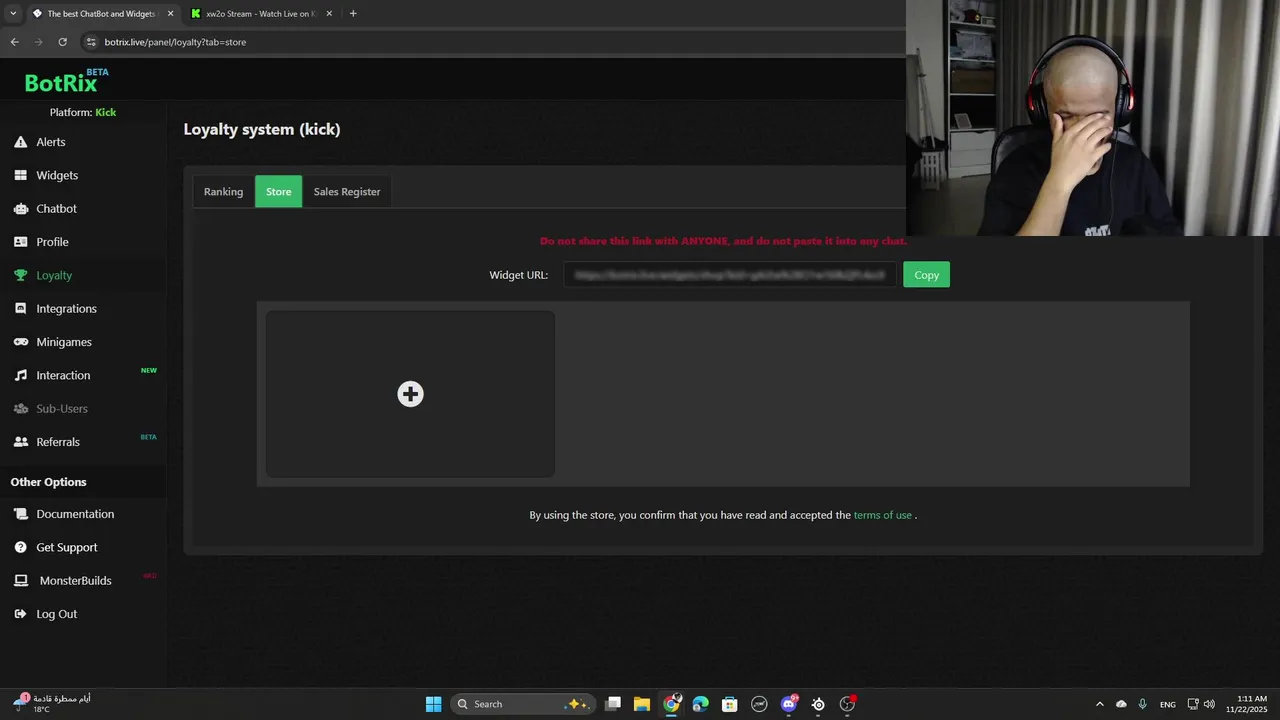The height and width of the screenshot is (720, 1280).
Task: Open OBS Studio from taskbar
Action: point(848,704)
